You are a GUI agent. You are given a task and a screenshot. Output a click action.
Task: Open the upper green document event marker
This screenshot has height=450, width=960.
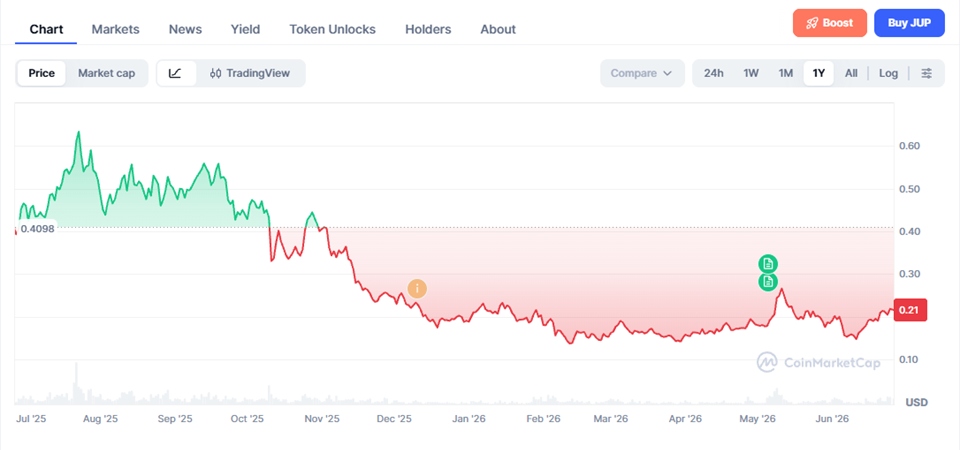pyautogui.click(x=768, y=264)
